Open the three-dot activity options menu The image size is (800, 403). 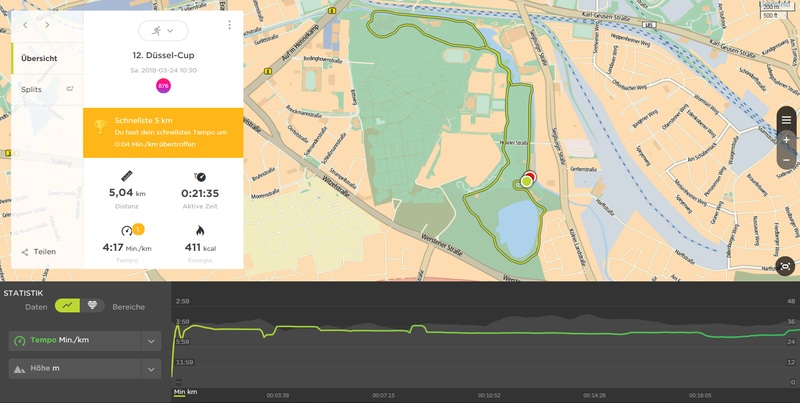[x=230, y=25]
